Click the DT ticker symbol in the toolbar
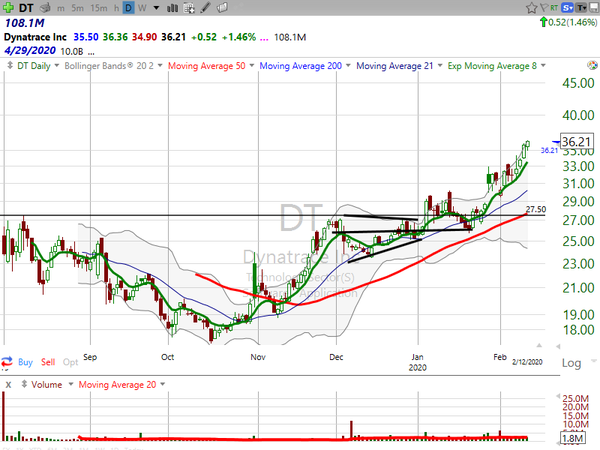 tap(26, 8)
